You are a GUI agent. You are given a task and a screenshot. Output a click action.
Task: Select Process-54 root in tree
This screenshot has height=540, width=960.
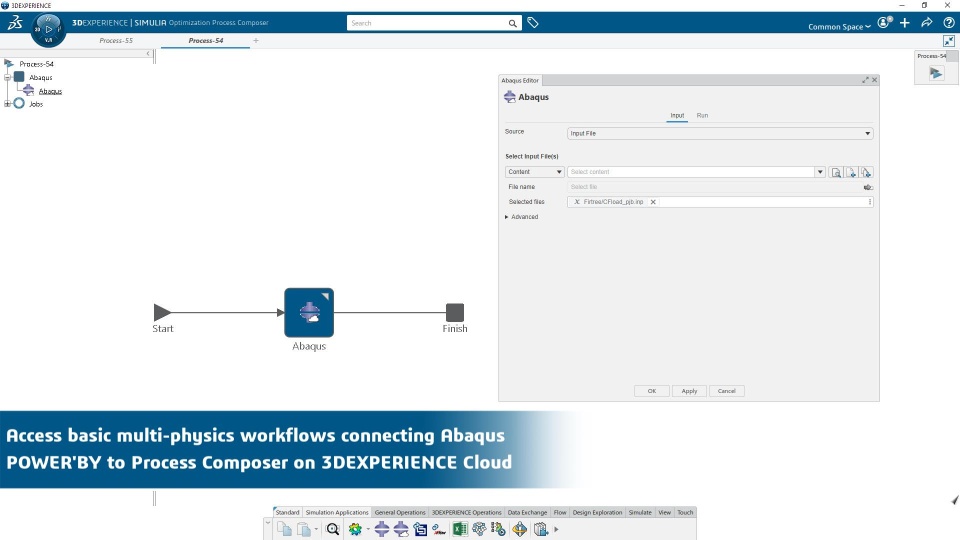36,64
